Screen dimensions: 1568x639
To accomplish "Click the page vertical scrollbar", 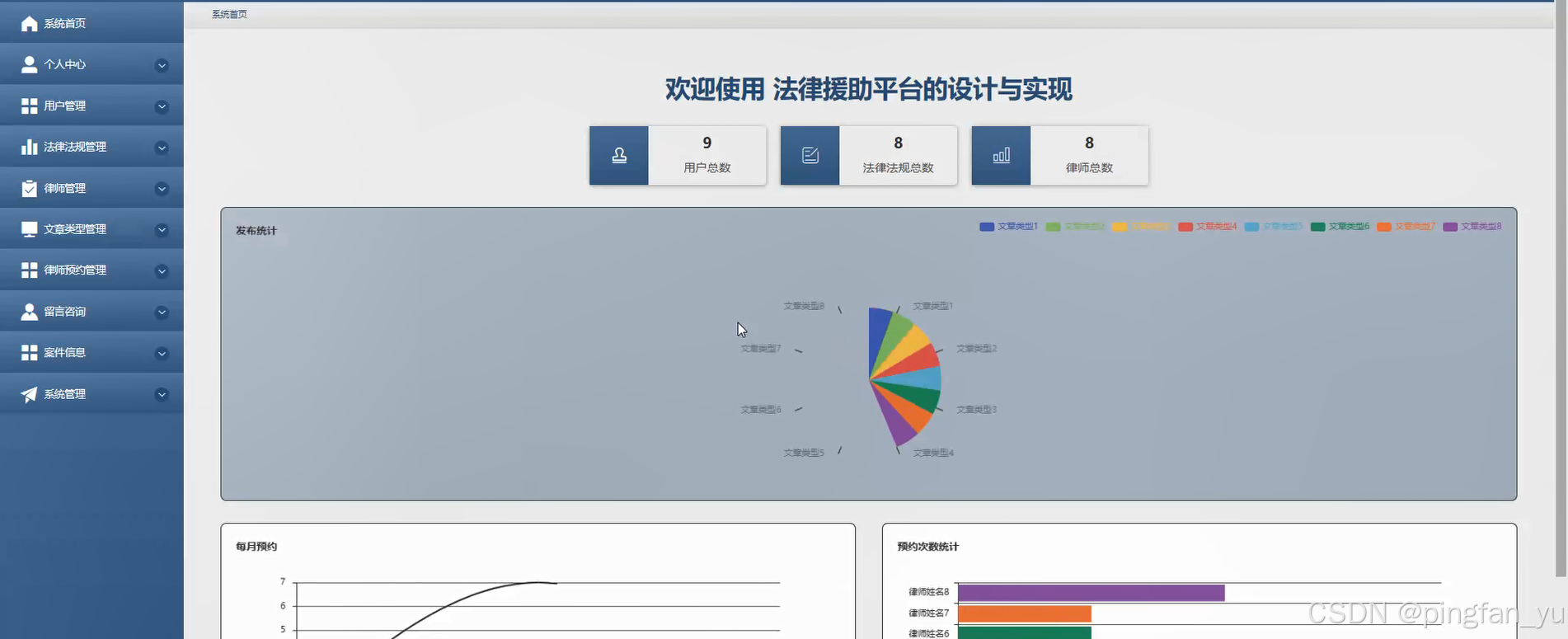I will click(x=1561, y=289).
